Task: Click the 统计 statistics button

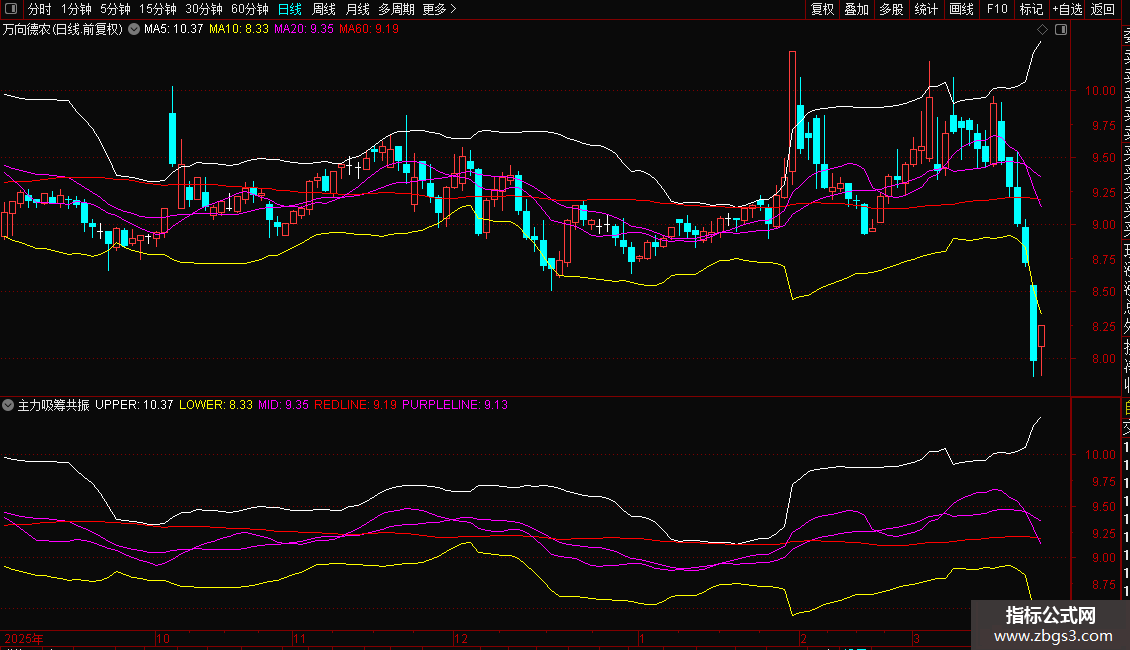Action: [926, 9]
